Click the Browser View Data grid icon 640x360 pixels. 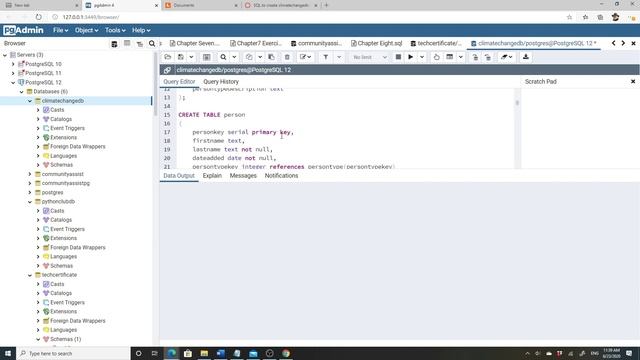point(127,43)
